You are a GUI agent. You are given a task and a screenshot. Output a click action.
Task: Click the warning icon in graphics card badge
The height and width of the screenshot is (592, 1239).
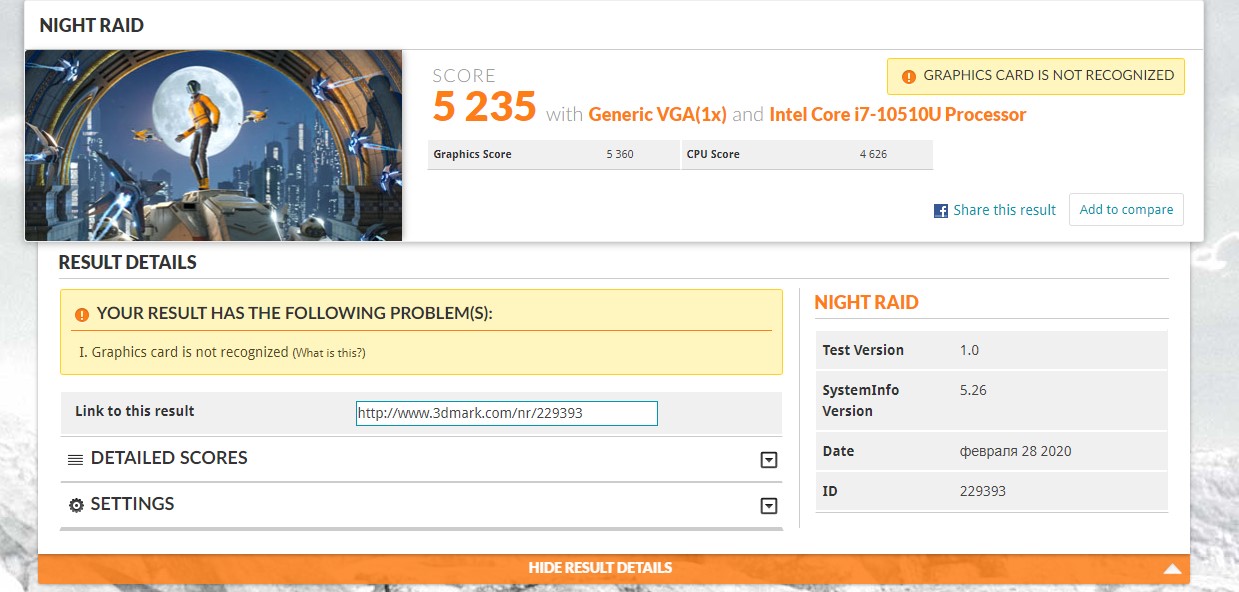(x=908, y=76)
